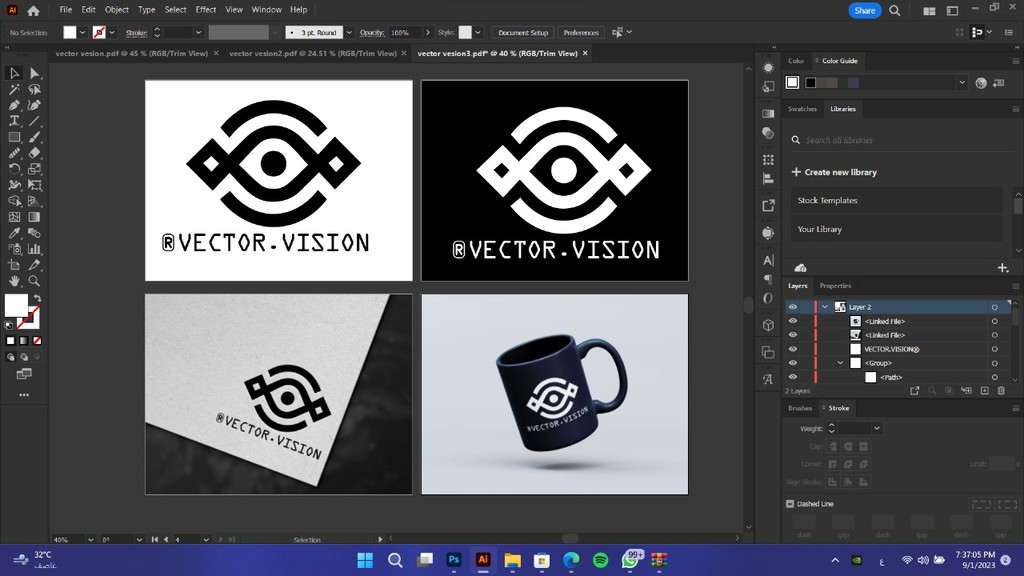Open Preferences button
The height and width of the screenshot is (576, 1024).
coord(581,32)
